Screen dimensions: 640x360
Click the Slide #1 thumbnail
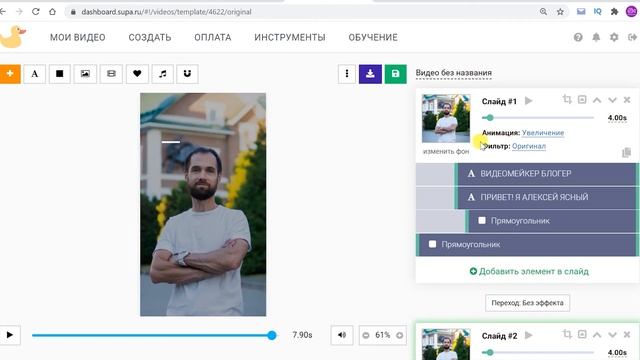click(446, 118)
